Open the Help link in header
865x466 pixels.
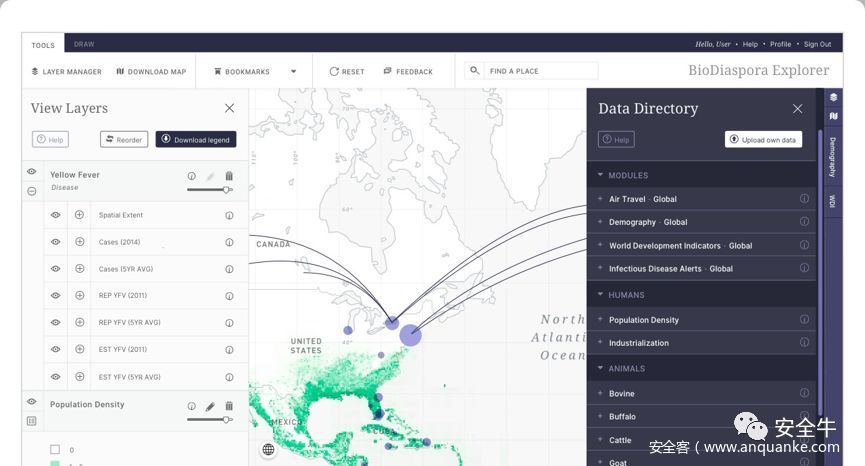[x=750, y=44]
